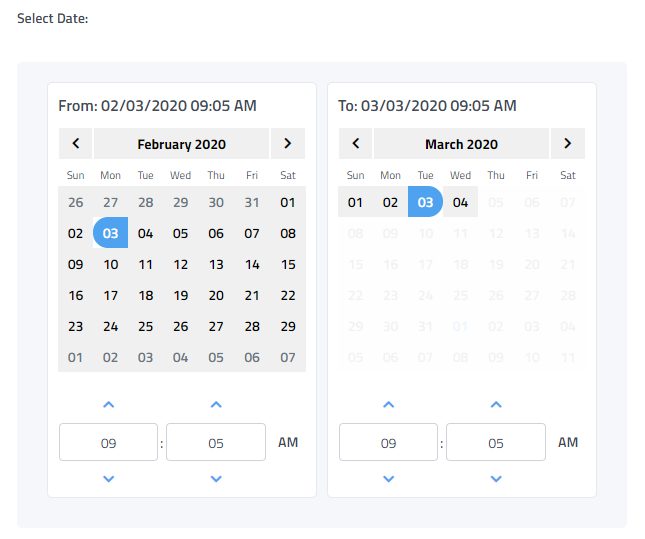Toggle AM/PM in To time picker
645x539 pixels.
coord(568,442)
